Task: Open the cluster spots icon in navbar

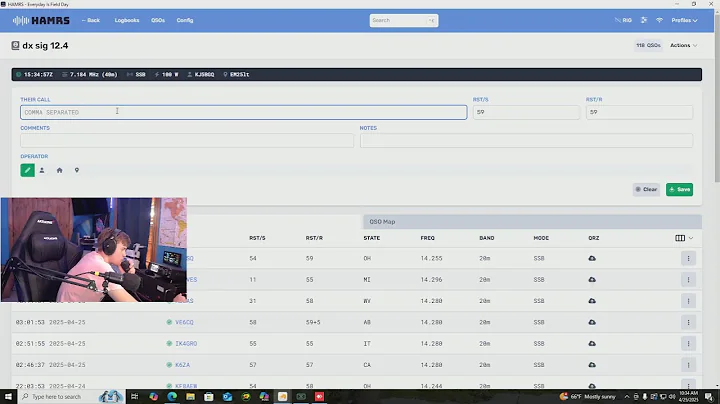Action: (x=644, y=20)
